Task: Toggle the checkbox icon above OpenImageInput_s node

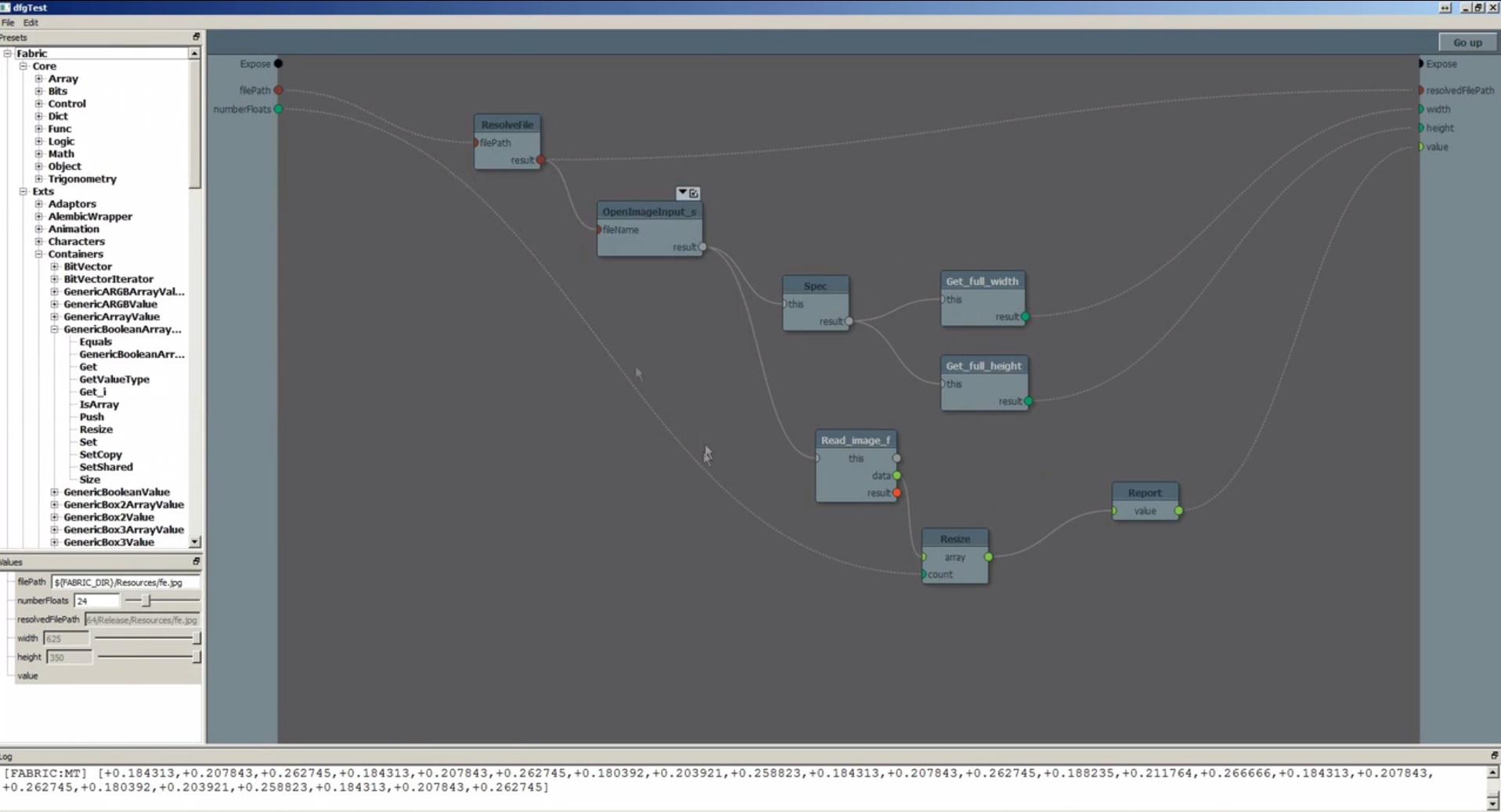Action: [694, 193]
